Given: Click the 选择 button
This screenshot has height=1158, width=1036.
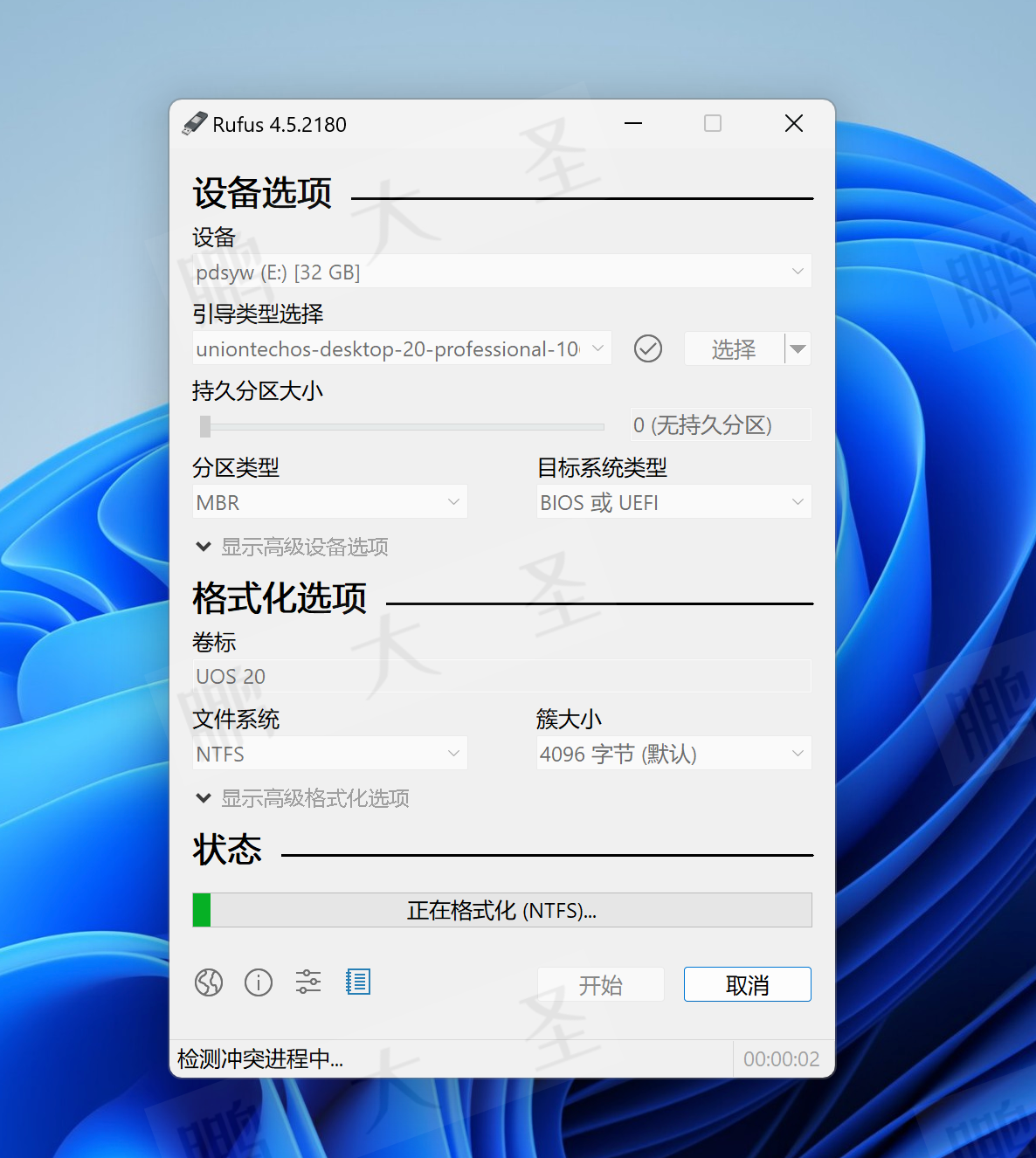Looking at the screenshot, I should (734, 349).
